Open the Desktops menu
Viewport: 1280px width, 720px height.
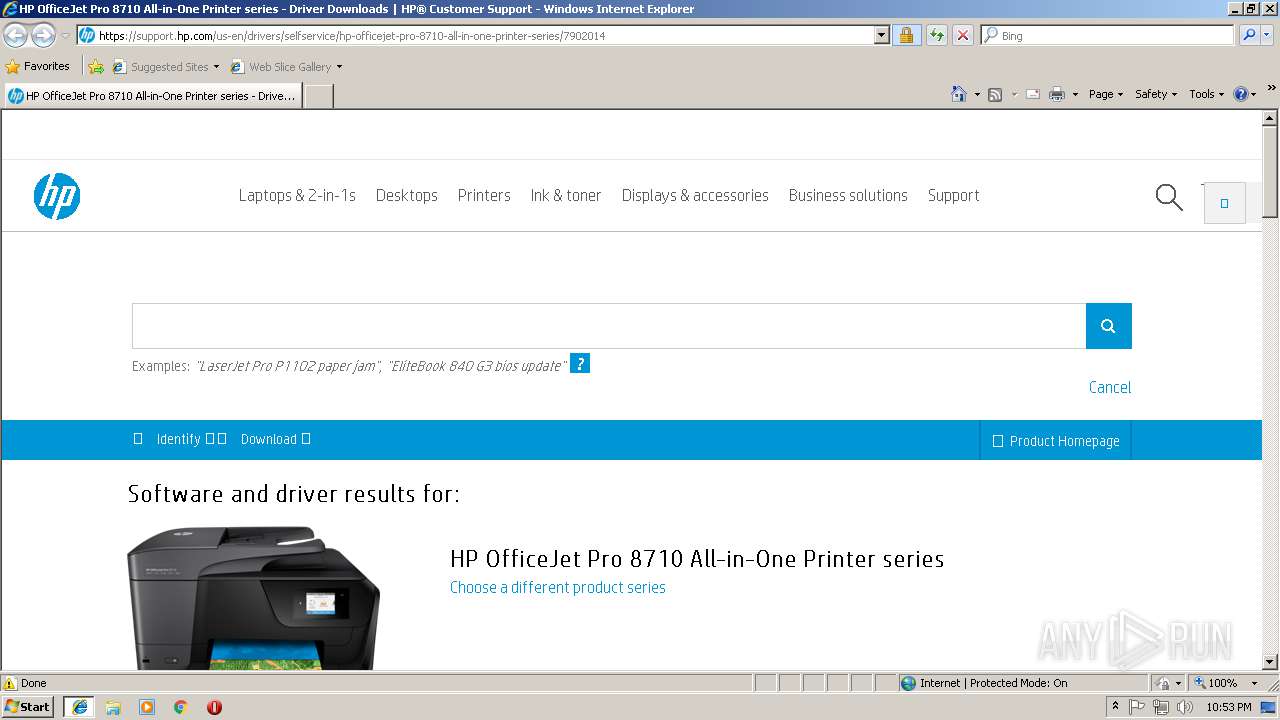[407, 195]
